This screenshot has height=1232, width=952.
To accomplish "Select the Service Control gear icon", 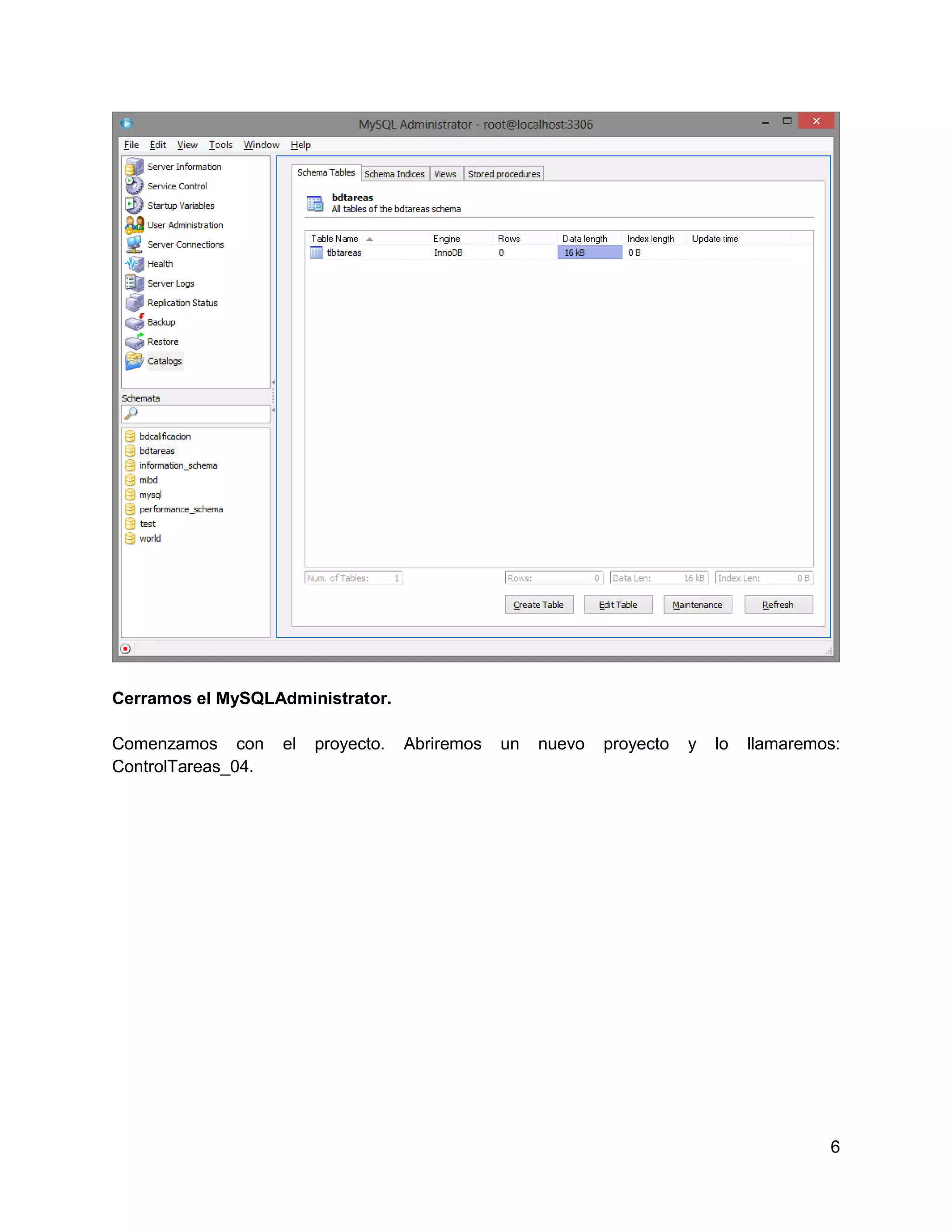I will click(134, 185).
